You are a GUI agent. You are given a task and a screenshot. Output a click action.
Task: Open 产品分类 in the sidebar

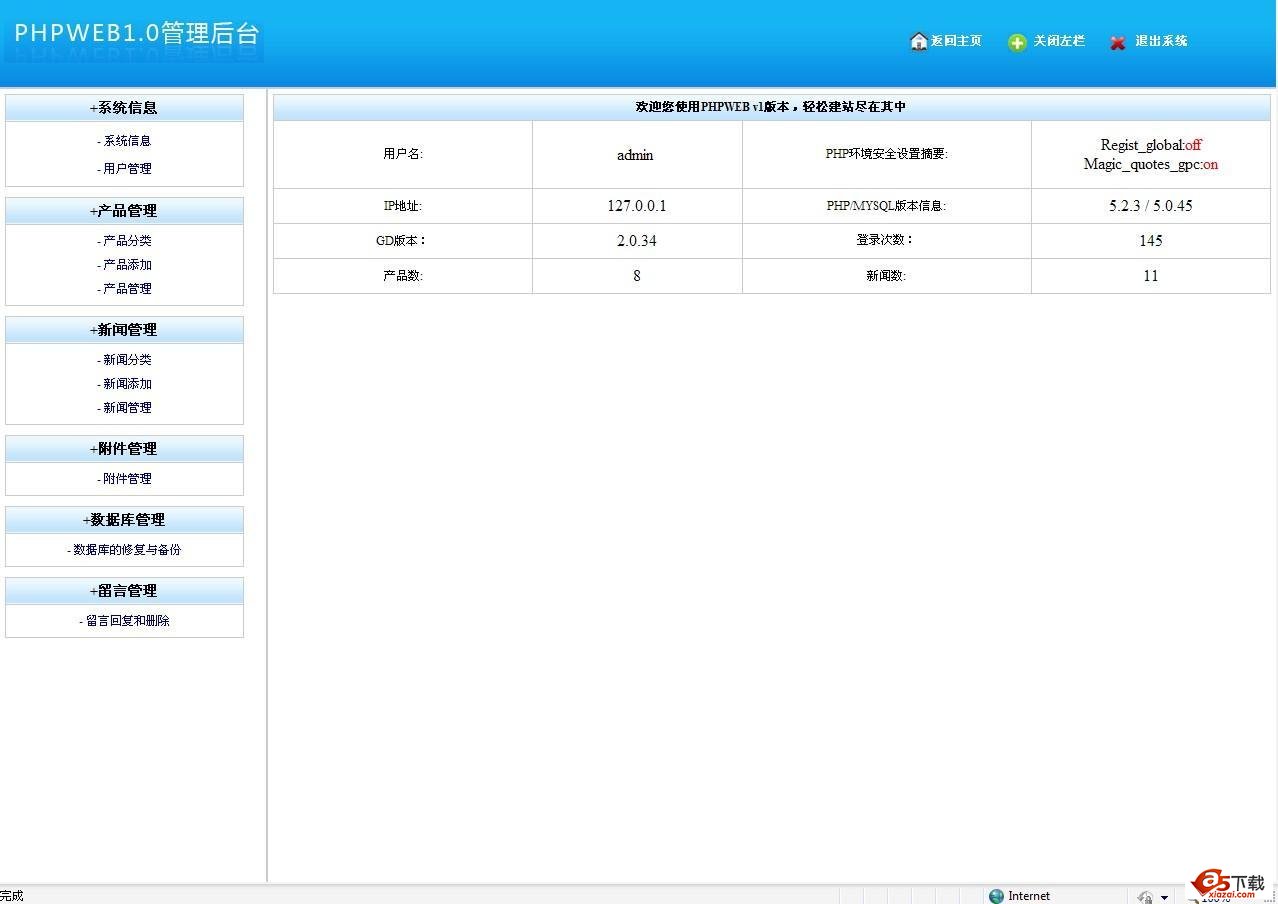(x=126, y=241)
